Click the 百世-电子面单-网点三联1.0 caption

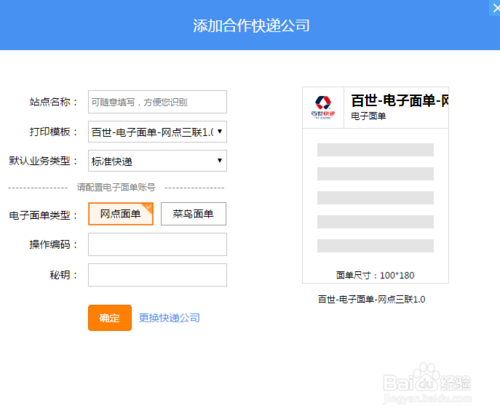click(372, 299)
